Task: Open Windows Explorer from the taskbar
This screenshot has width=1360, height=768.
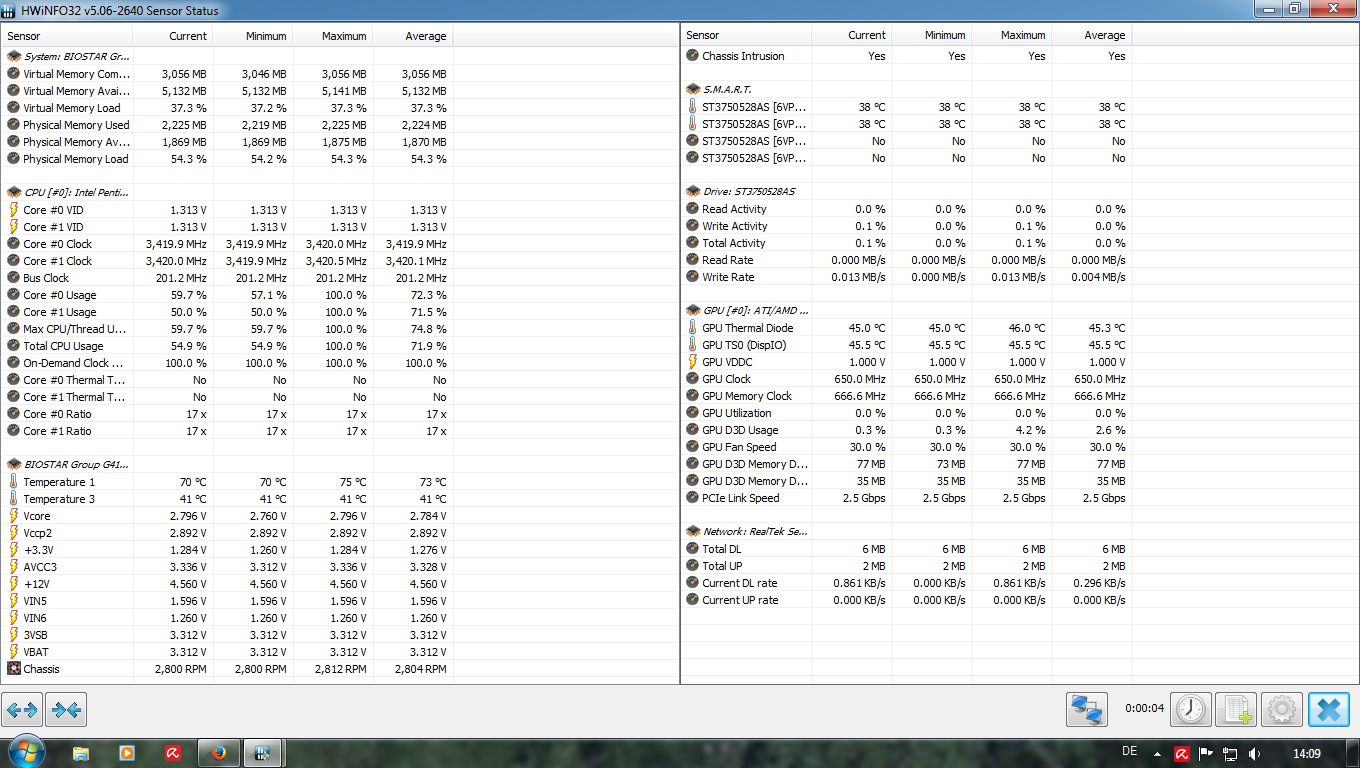Action: (x=81, y=753)
